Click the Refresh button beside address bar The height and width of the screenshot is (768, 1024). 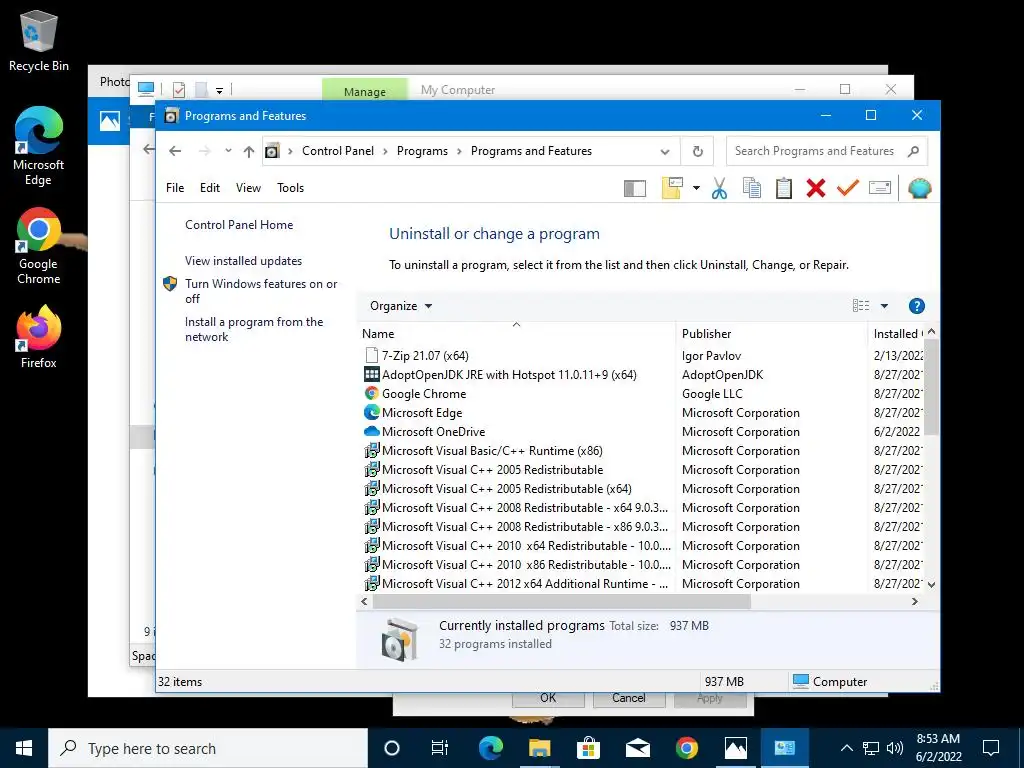(697, 152)
